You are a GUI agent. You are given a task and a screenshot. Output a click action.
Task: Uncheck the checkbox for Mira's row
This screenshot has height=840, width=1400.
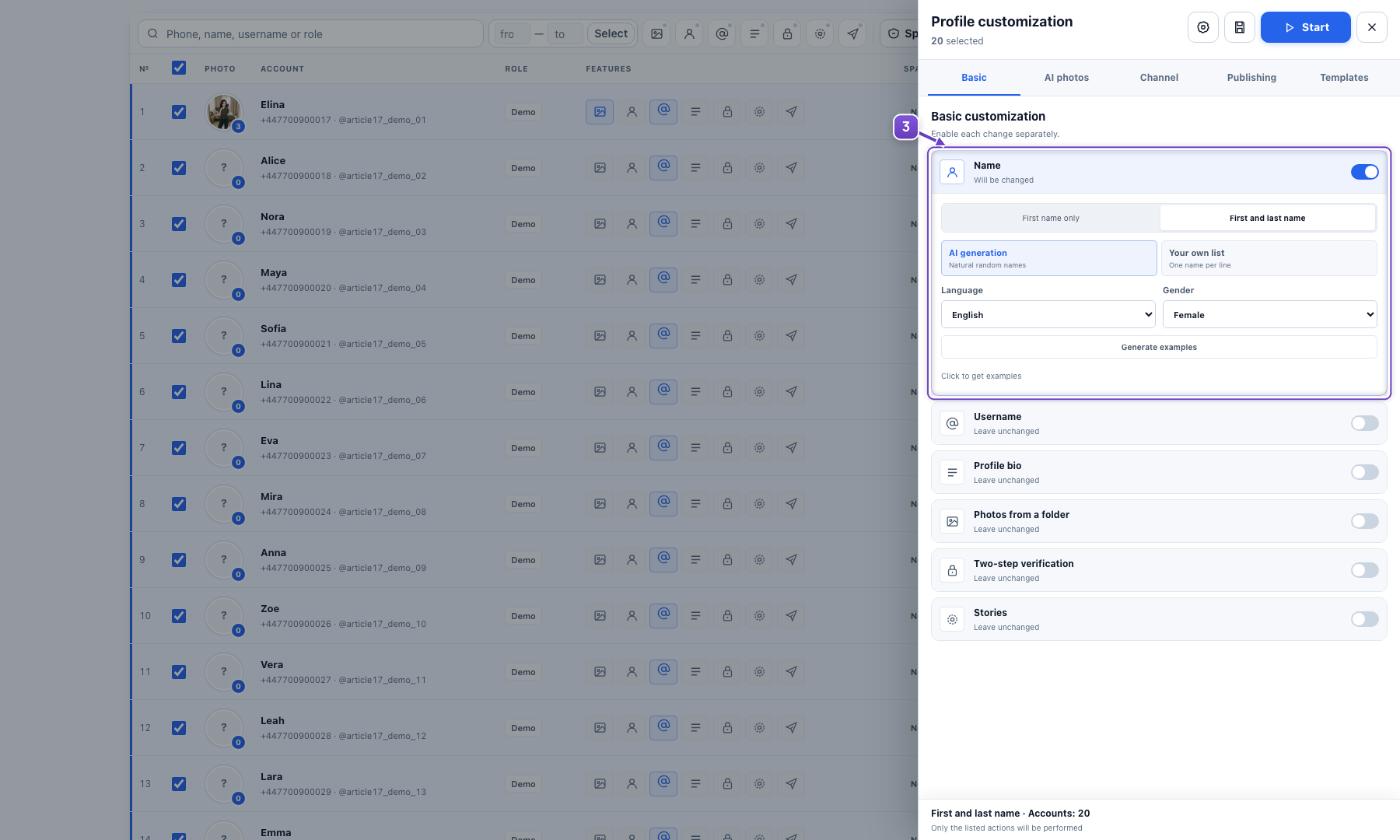(179, 504)
